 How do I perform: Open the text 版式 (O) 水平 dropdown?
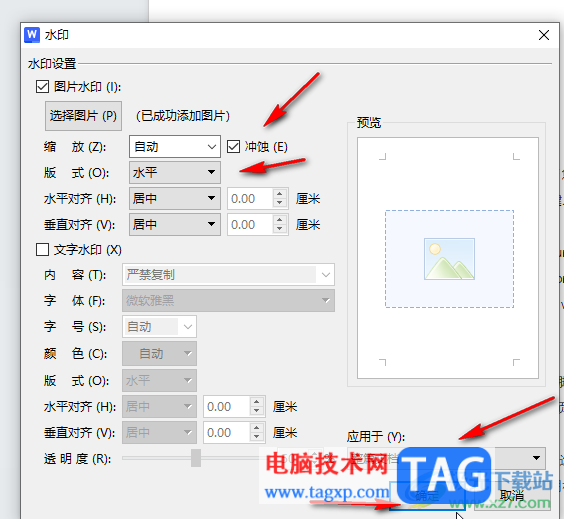(x=159, y=380)
